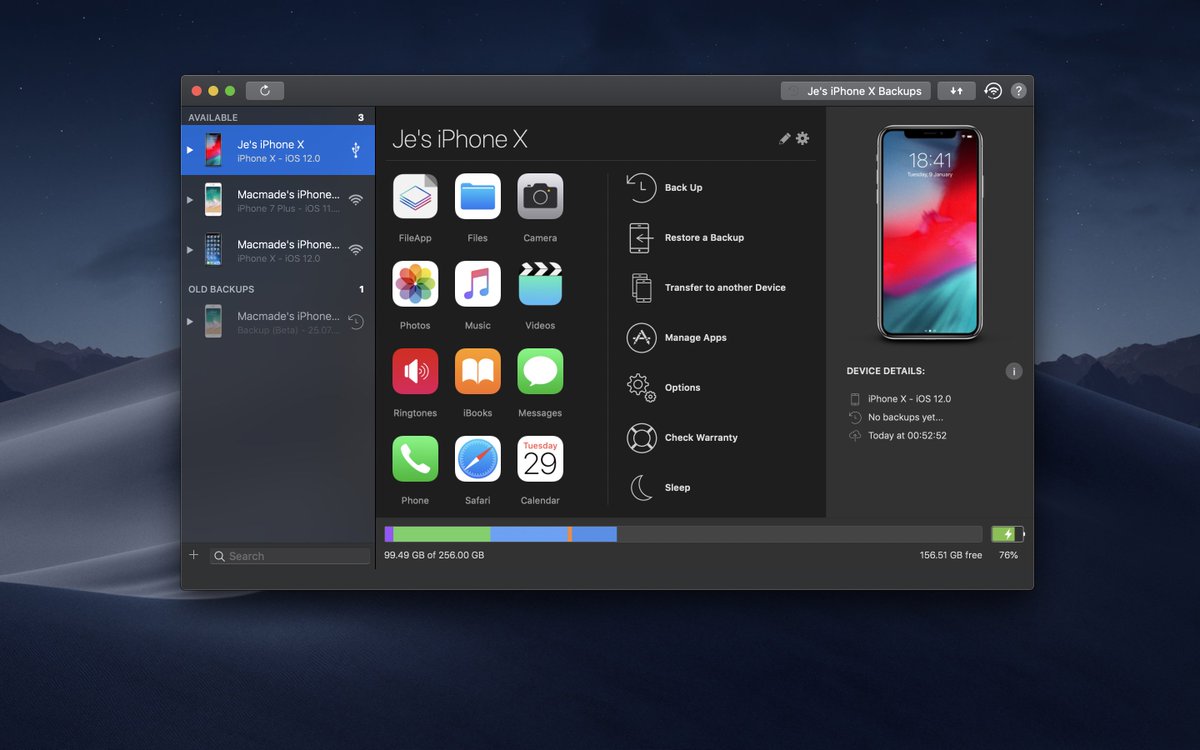This screenshot has width=1200, height=750.
Task: Open the Ringtones icon
Action: coord(415,371)
